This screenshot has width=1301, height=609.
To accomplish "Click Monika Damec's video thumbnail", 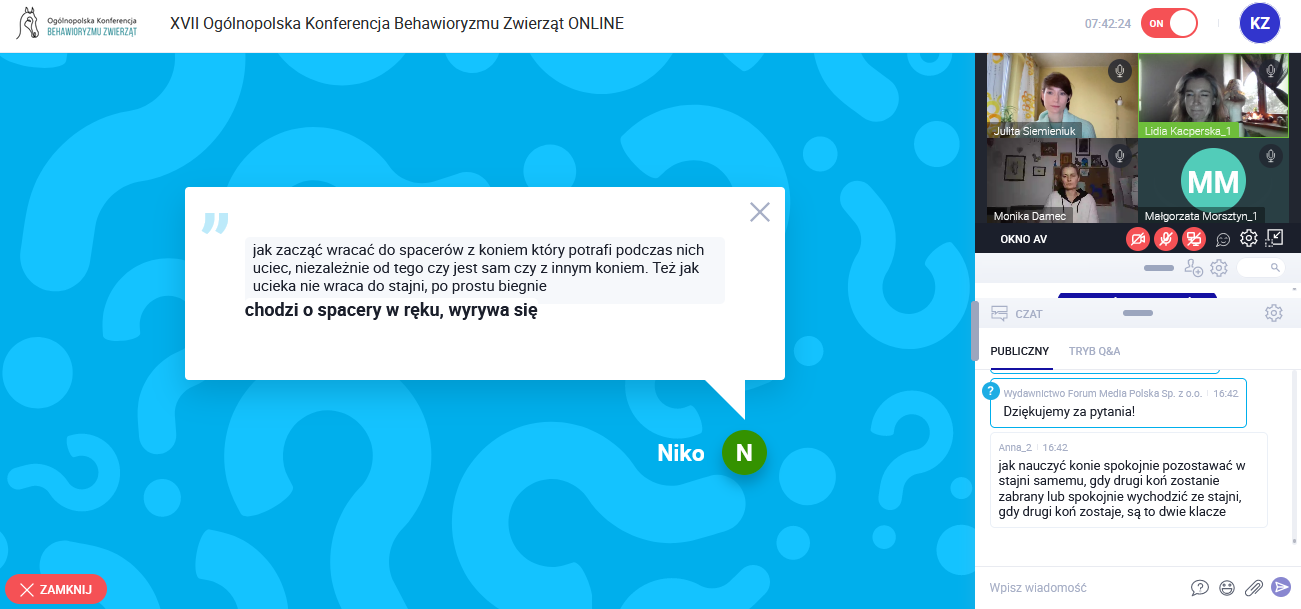I will pyautogui.click(x=1062, y=180).
